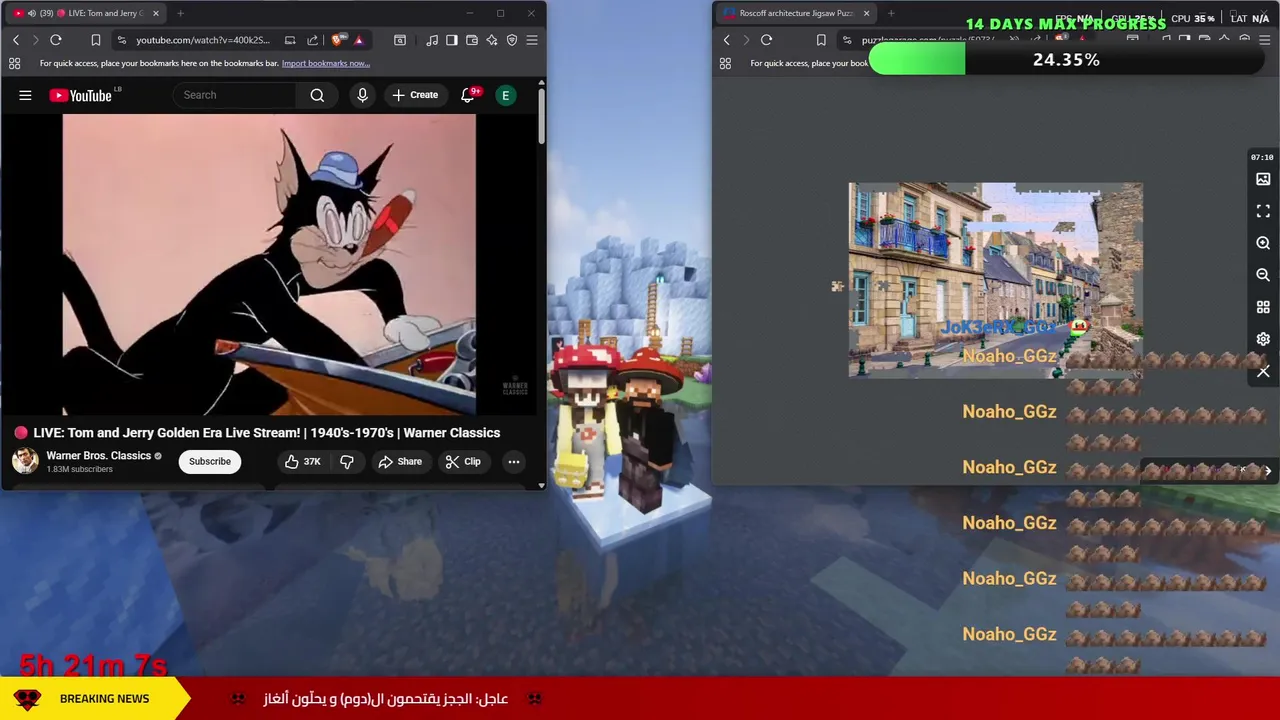1280x720 pixels.
Task: Reload the puzzle garage page
Action: click(766, 40)
